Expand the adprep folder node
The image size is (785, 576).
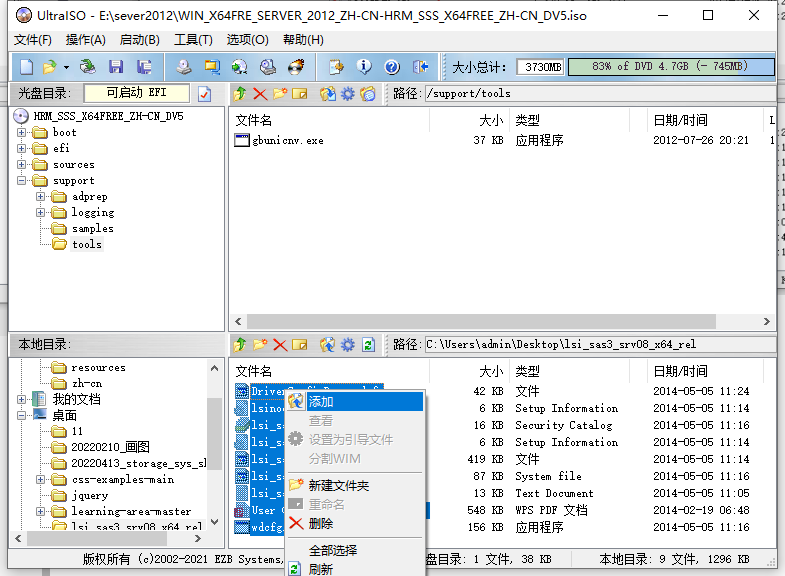point(41,197)
